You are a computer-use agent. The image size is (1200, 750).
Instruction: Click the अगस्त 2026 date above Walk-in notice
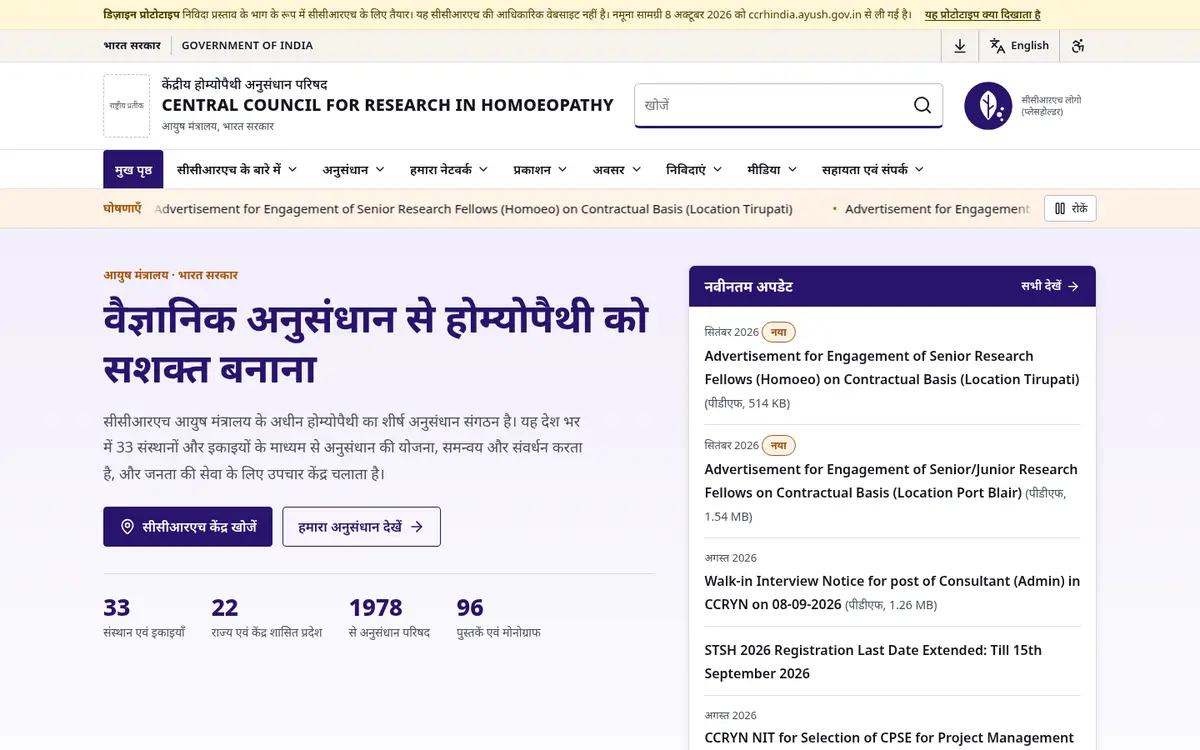pos(730,558)
